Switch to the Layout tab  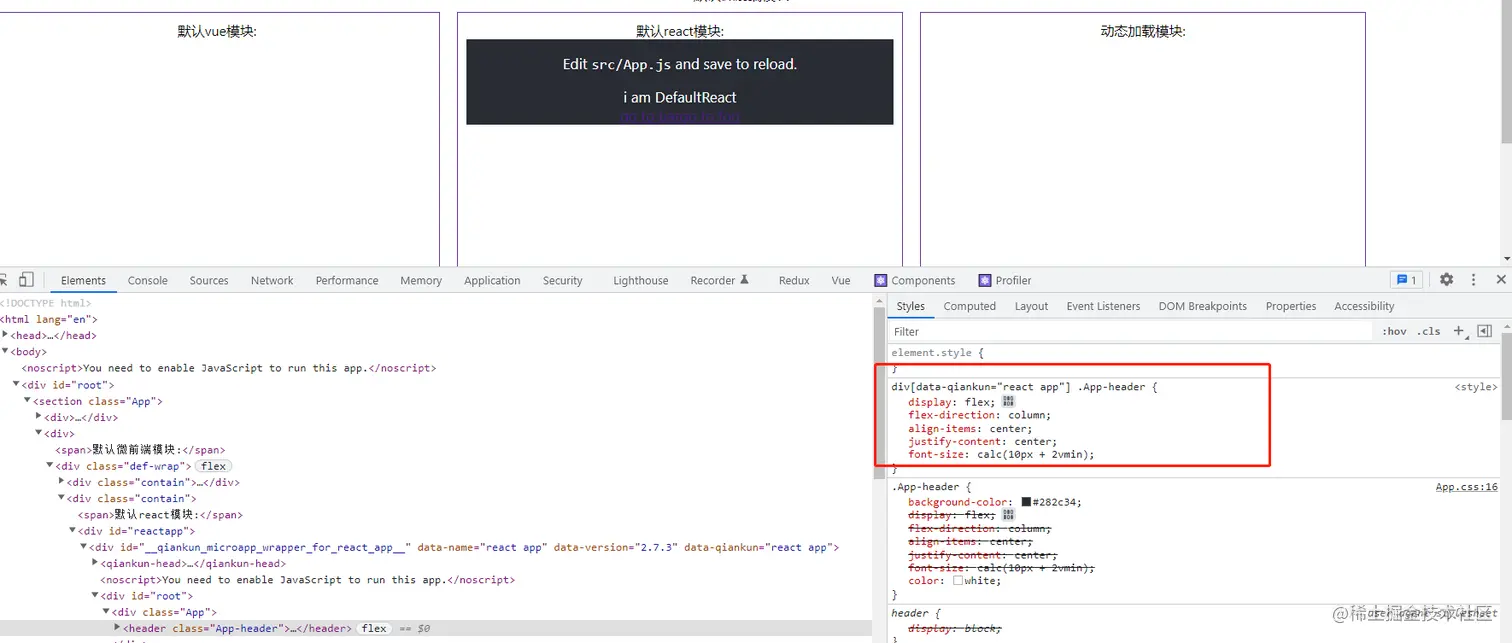[1031, 306]
